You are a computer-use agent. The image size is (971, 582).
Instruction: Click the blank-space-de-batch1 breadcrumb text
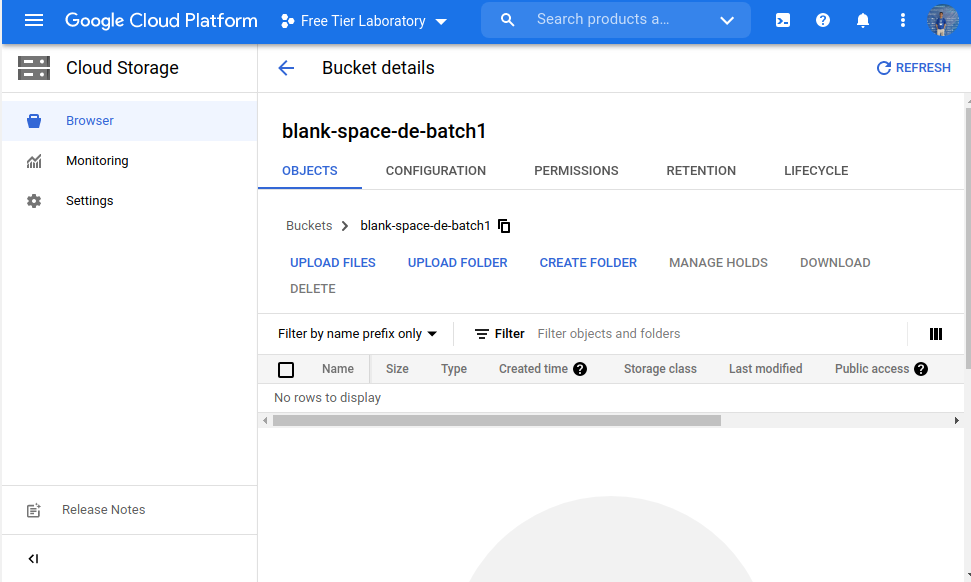click(x=425, y=226)
